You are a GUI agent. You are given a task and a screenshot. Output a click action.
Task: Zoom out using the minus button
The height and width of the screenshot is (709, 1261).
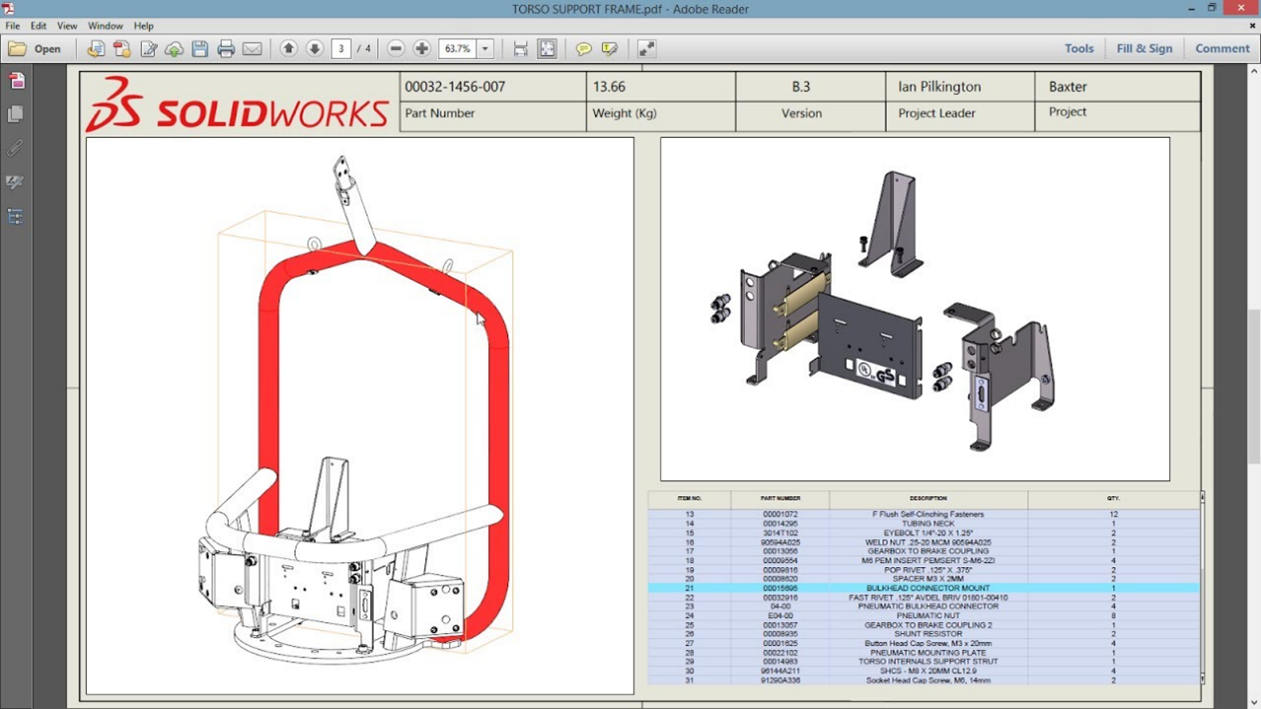pyautogui.click(x=396, y=49)
